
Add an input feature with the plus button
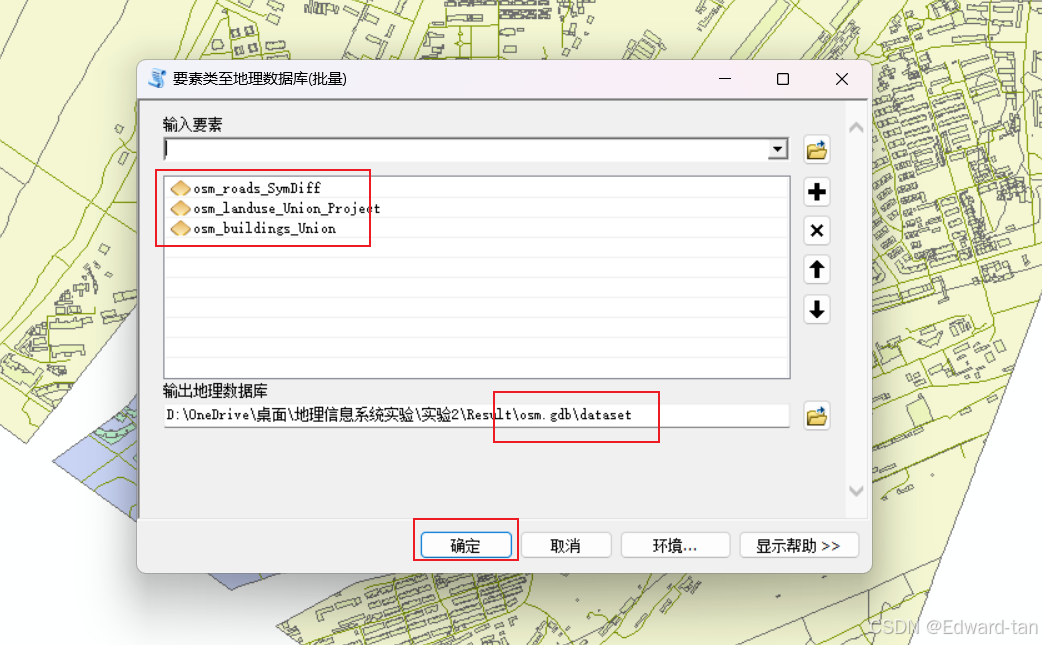(x=816, y=192)
